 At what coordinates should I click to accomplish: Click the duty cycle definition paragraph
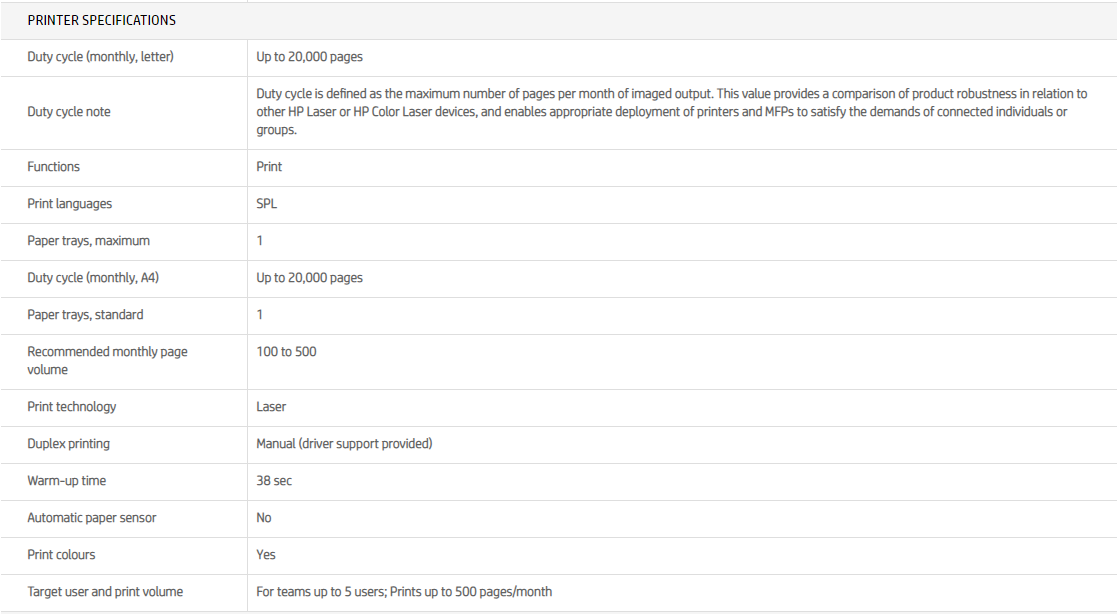(x=671, y=112)
